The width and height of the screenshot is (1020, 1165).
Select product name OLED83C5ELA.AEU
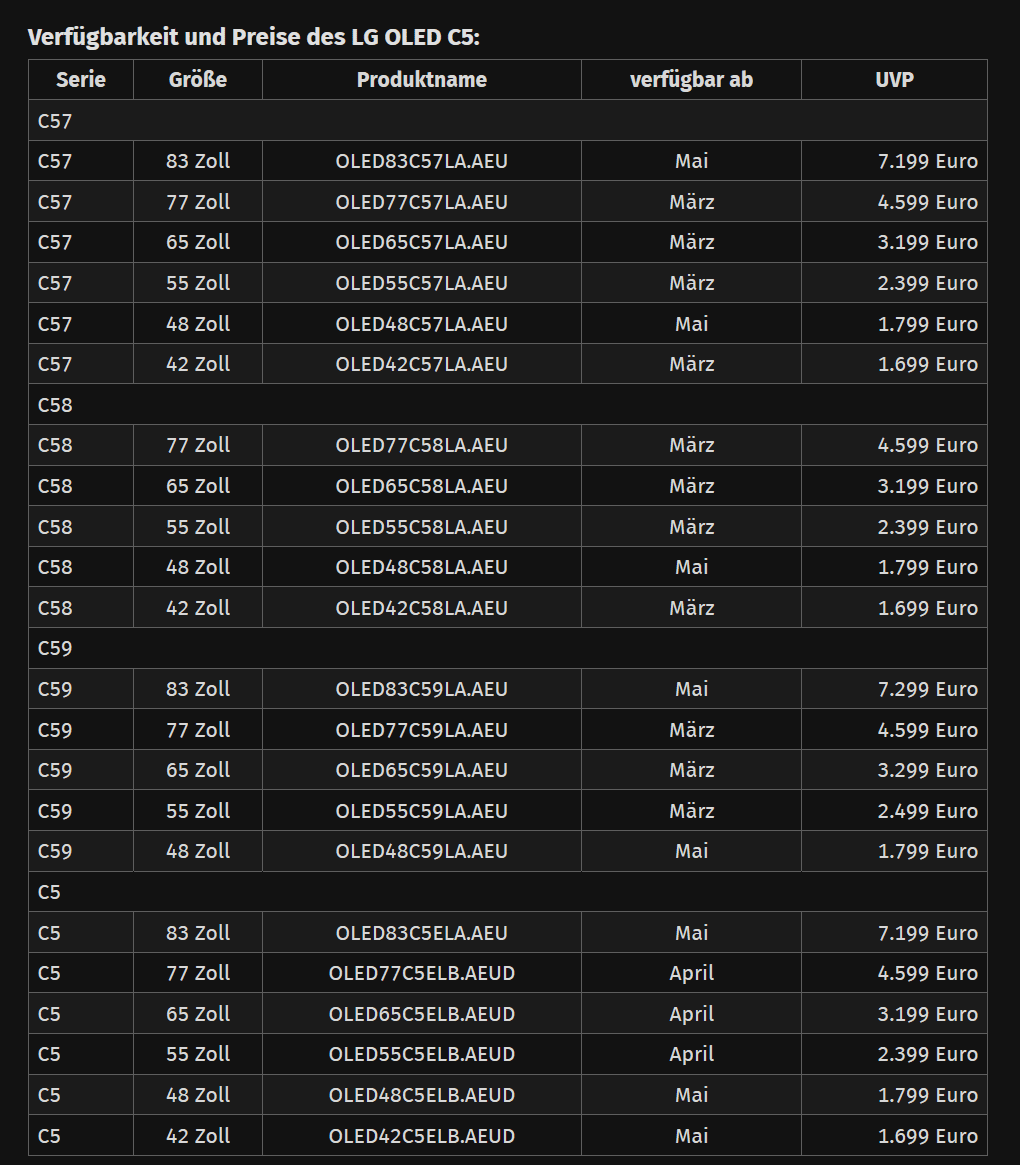pos(421,932)
